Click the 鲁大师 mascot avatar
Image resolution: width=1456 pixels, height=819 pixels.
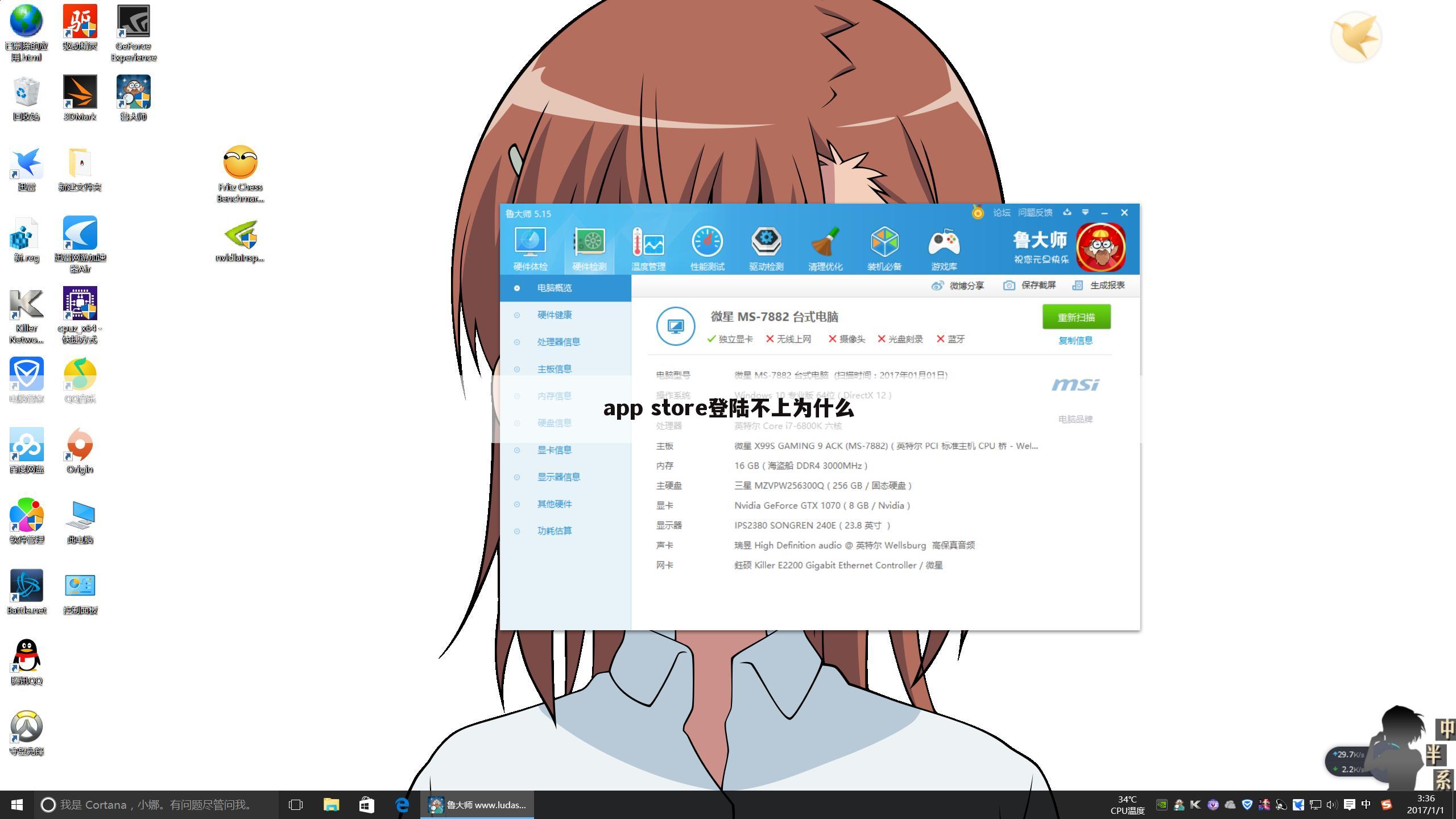[x=1101, y=247]
